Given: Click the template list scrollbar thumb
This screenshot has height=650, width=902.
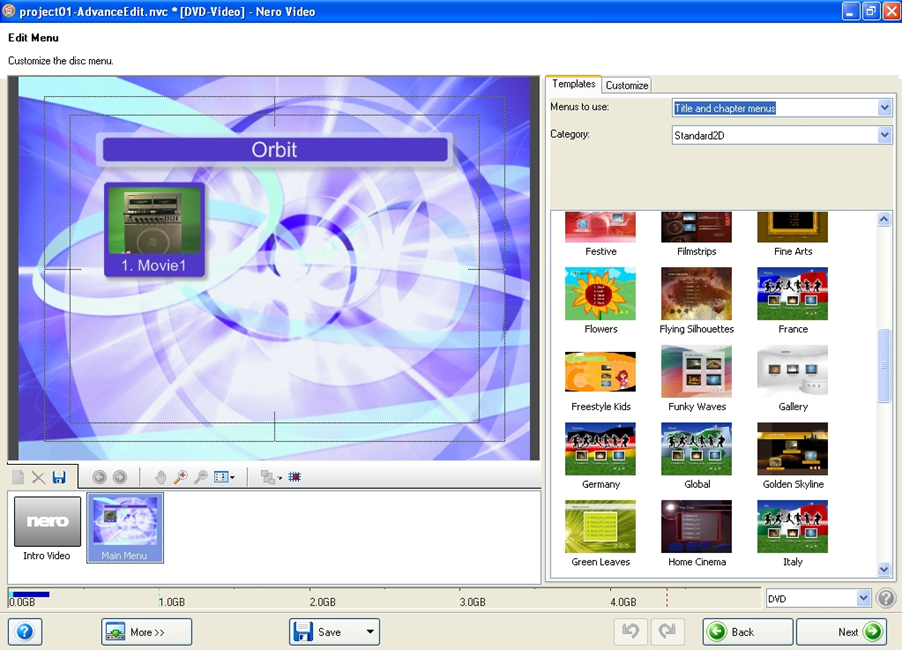Looking at the screenshot, I should 884,365.
